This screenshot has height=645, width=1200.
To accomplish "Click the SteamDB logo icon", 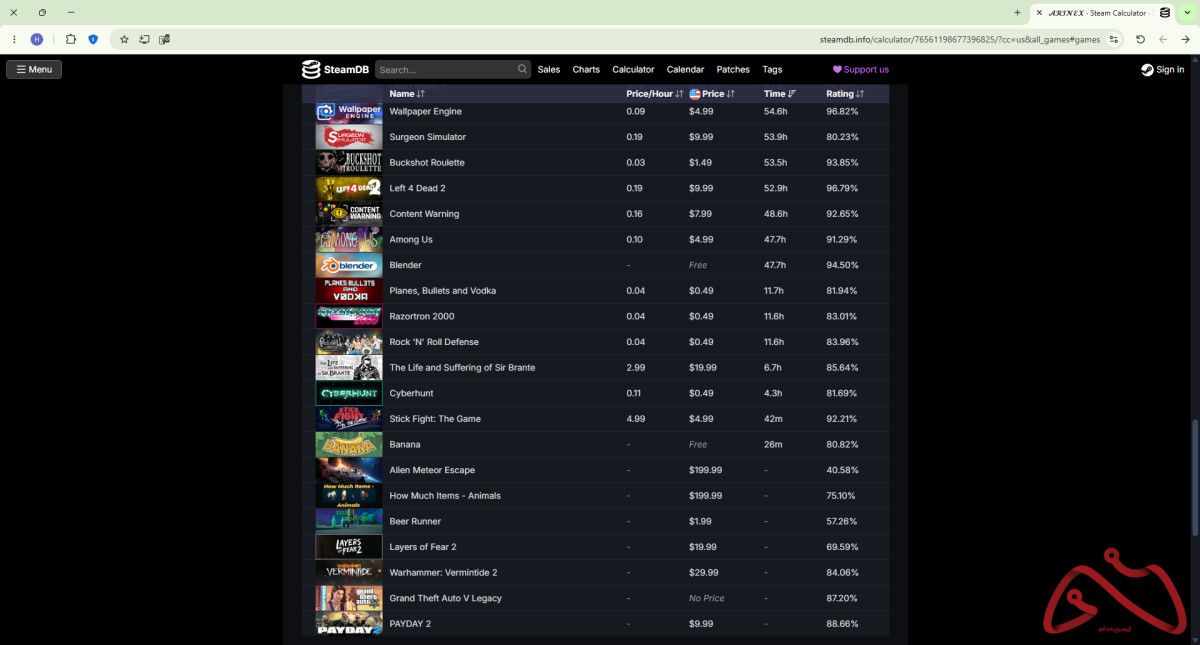I will click(x=311, y=69).
